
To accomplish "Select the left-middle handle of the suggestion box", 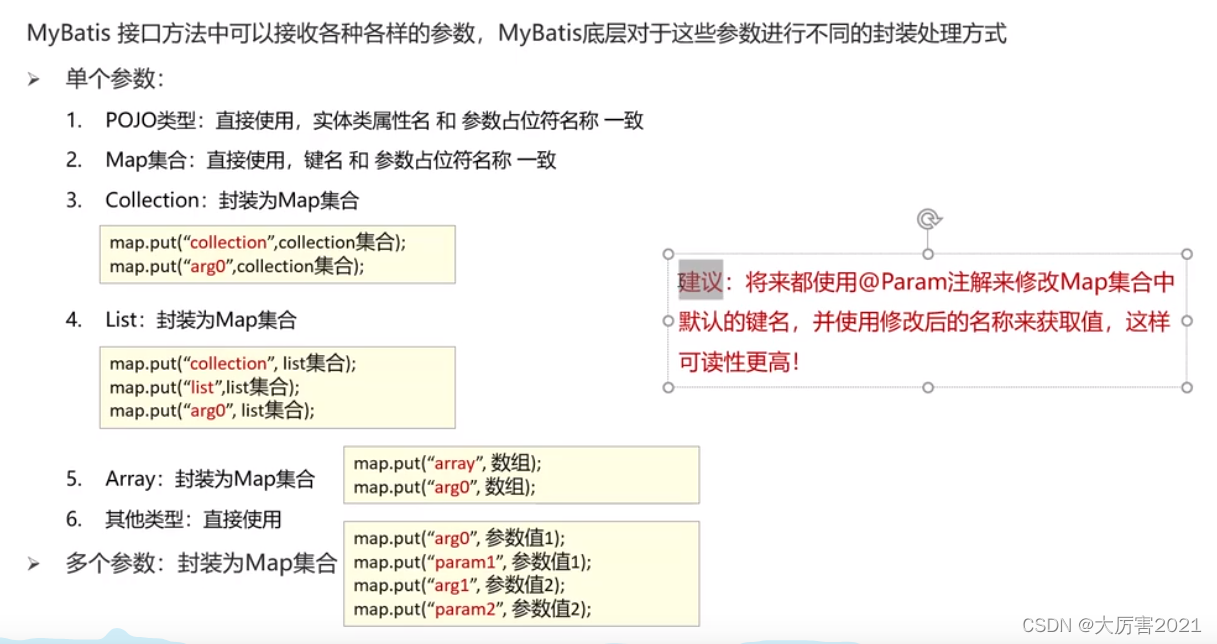I will (668, 320).
